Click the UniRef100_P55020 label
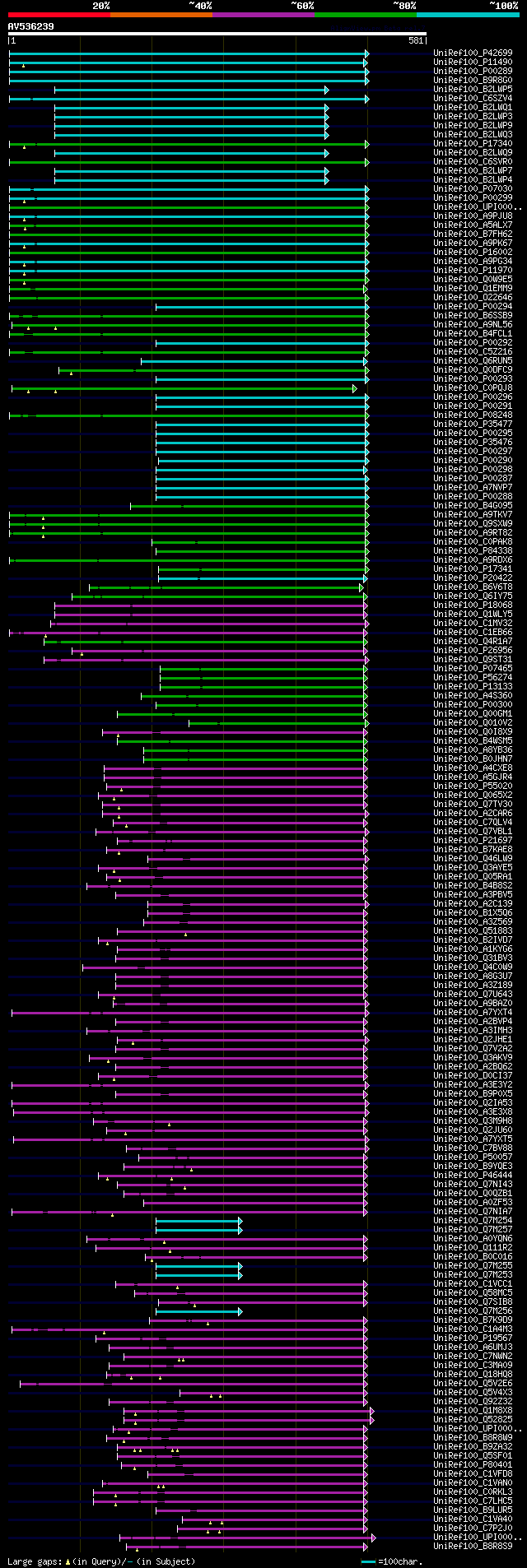 (x=473, y=786)
